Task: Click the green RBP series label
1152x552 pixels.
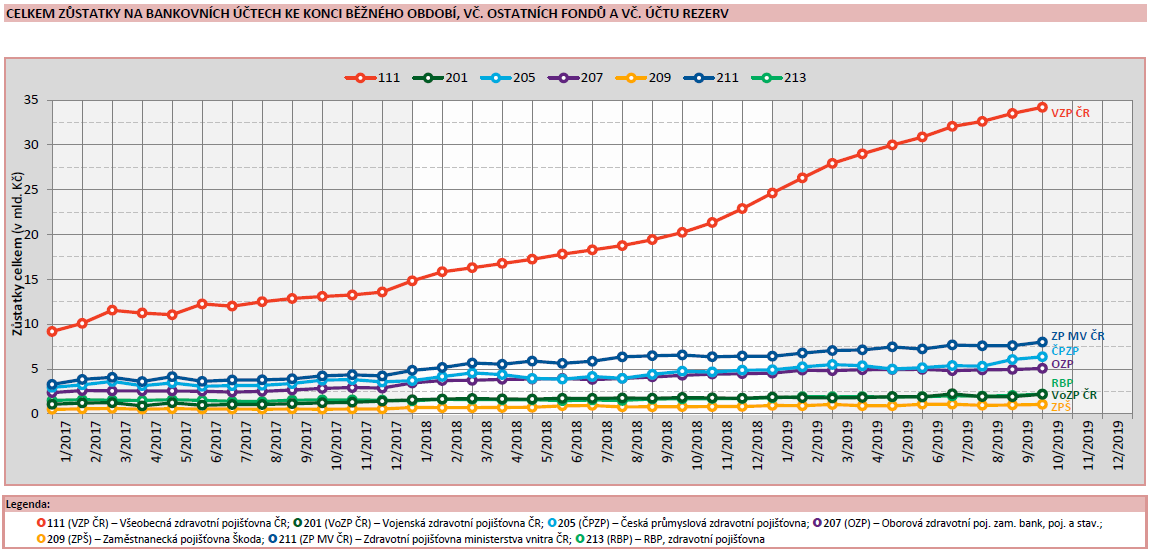Action: tap(1061, 383)
